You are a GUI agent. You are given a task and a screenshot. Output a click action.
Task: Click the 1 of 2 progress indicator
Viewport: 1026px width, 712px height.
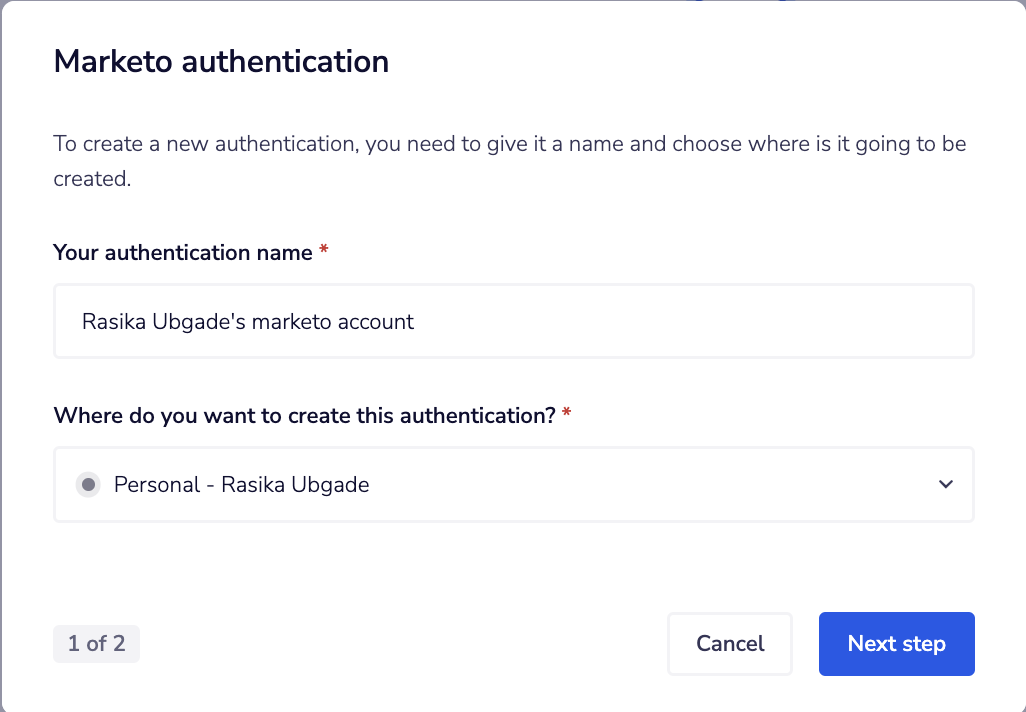pos(96,643)
